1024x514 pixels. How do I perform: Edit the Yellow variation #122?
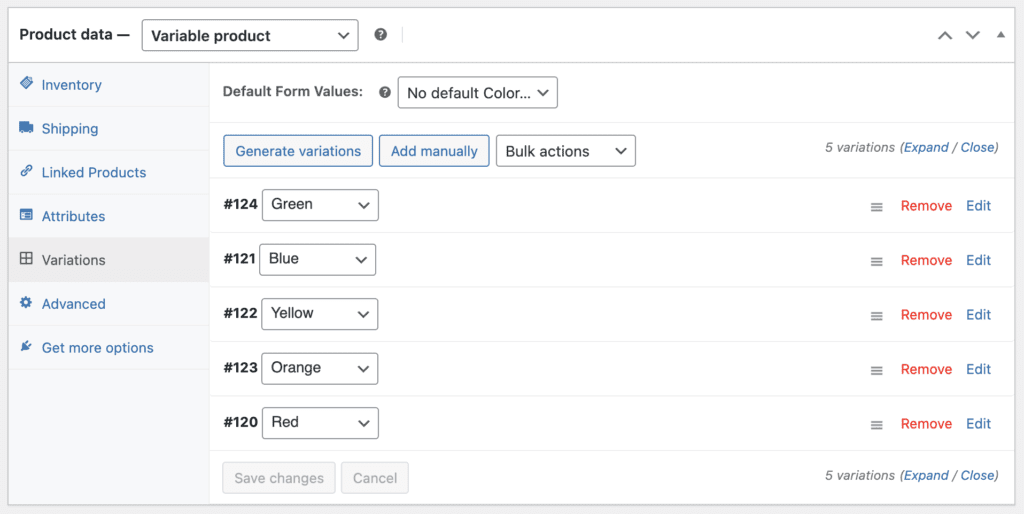point(978,315)
